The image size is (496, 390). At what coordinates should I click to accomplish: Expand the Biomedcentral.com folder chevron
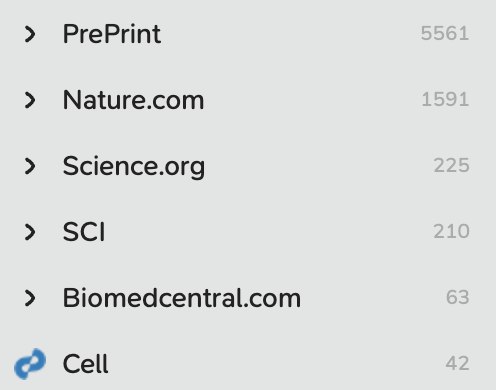point(30,298)
